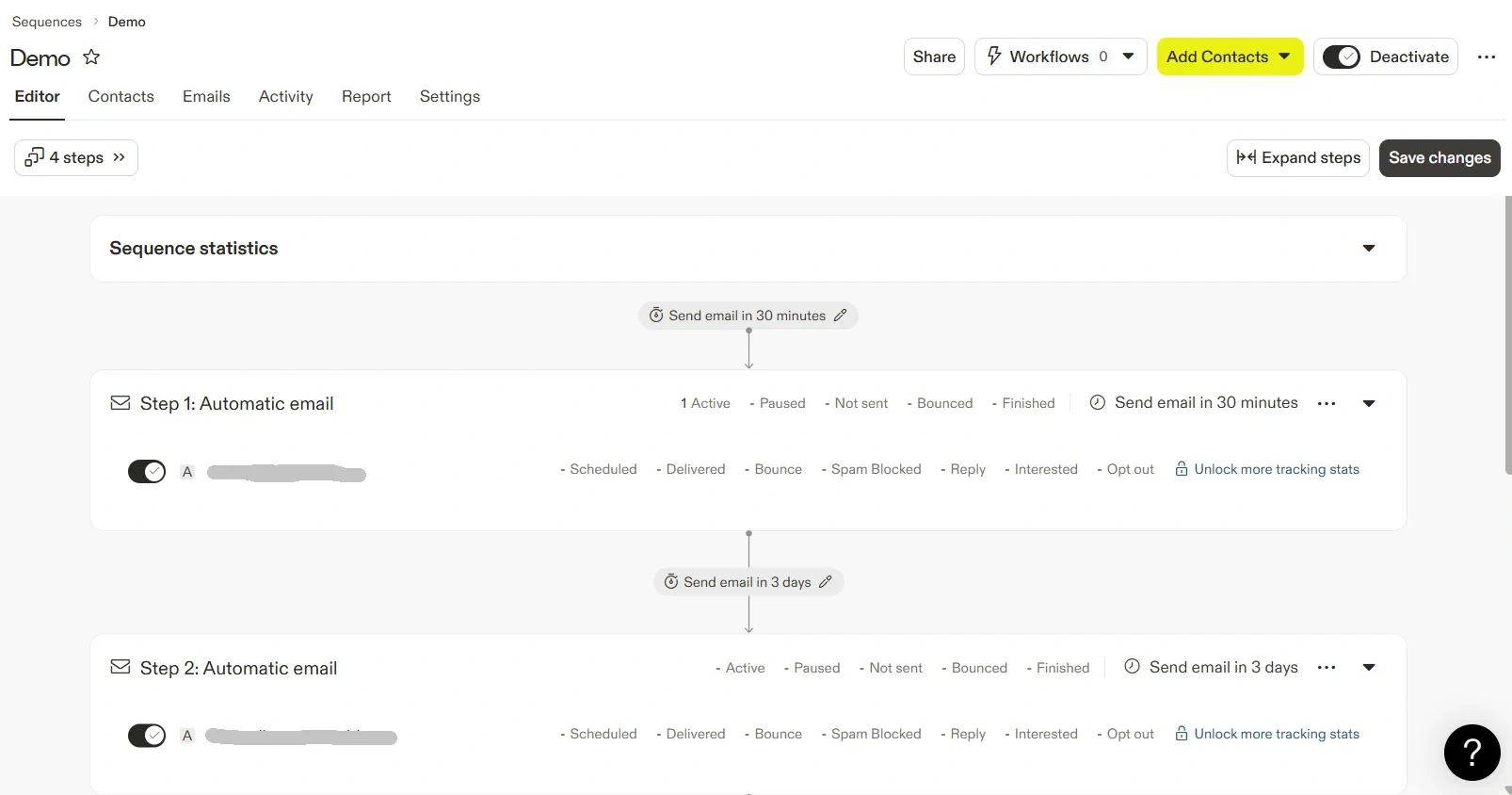The width and height of the screenshot is (1512, 795).
Task: Click the Save changes button
Action: 1439,158
